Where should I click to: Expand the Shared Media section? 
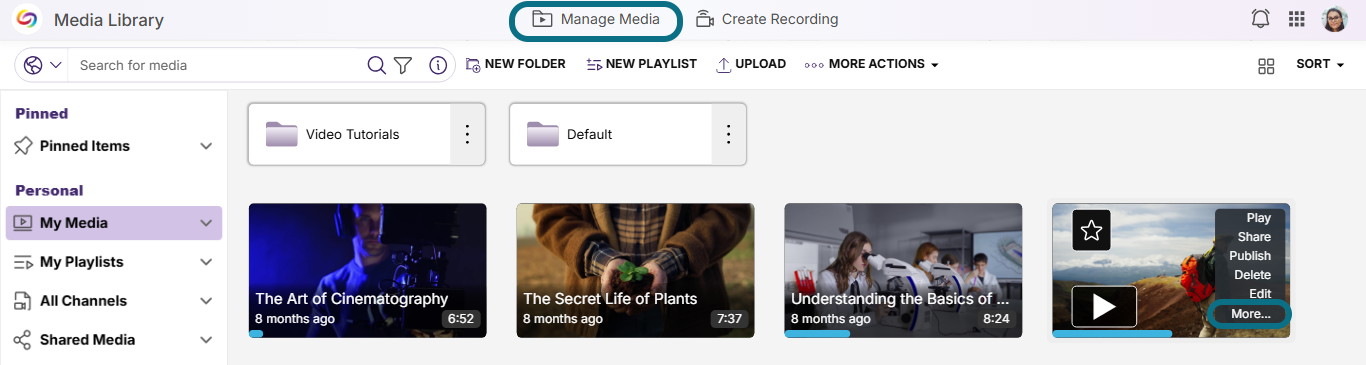(206, 340)
